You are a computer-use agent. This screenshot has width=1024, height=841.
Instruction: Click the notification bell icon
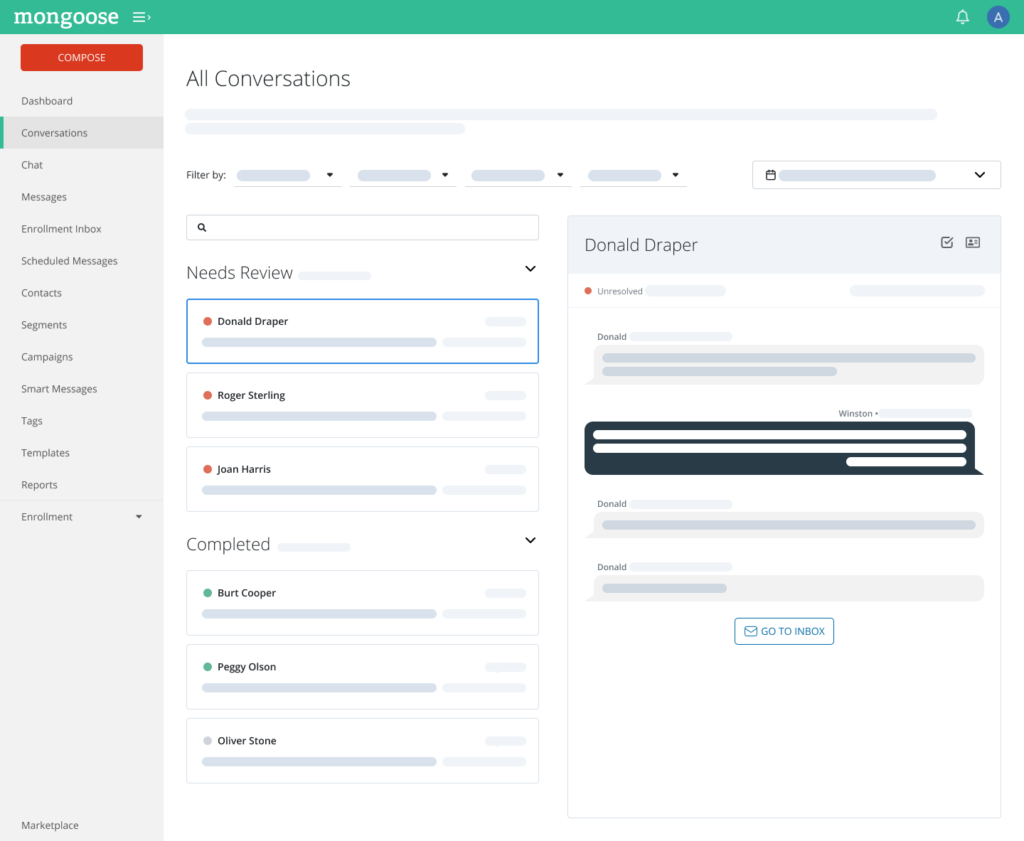click(962, 17)
